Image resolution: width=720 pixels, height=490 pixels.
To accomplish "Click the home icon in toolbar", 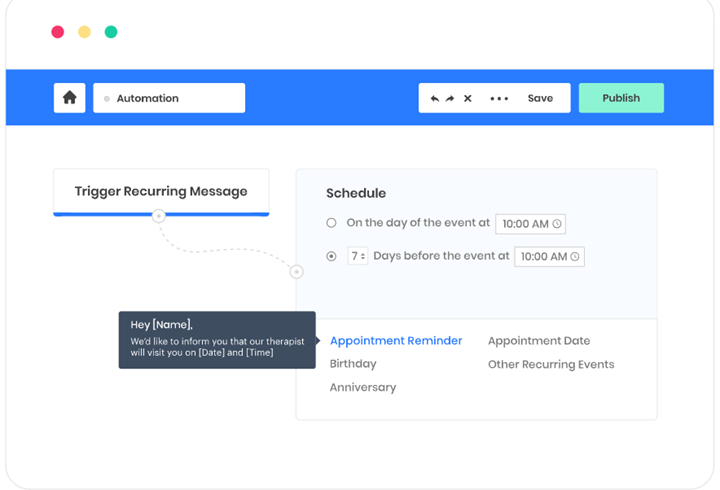I will [69, 98].
